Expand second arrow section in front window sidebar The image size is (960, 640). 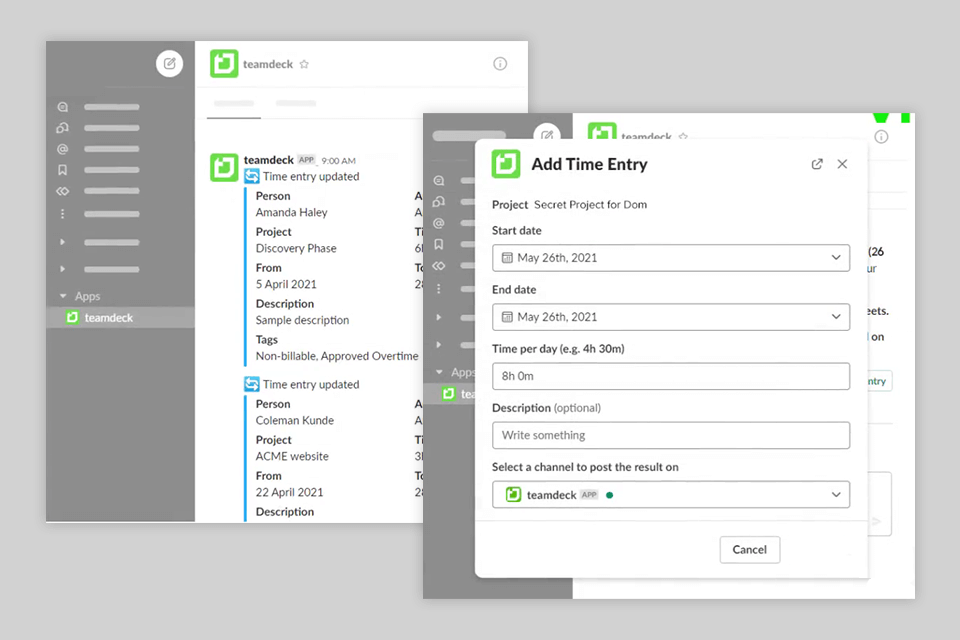coord(438,345)
